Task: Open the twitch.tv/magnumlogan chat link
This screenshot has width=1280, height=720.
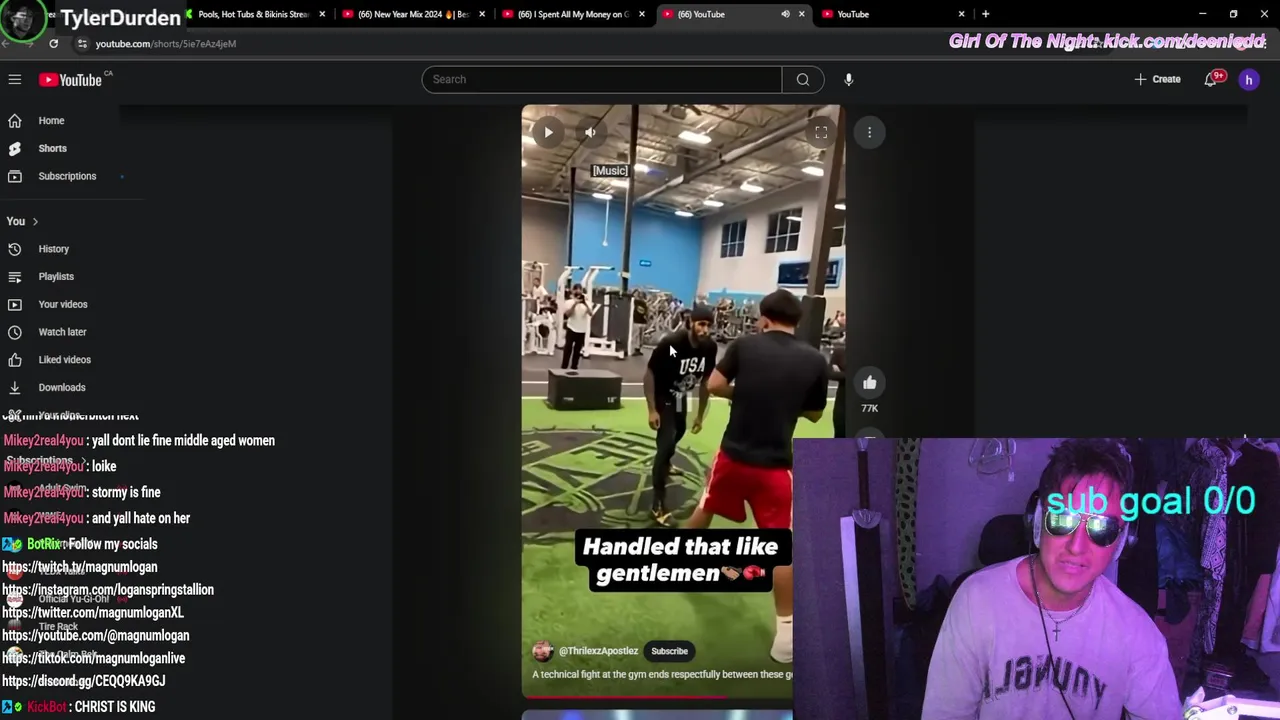Action: [80, 567]
